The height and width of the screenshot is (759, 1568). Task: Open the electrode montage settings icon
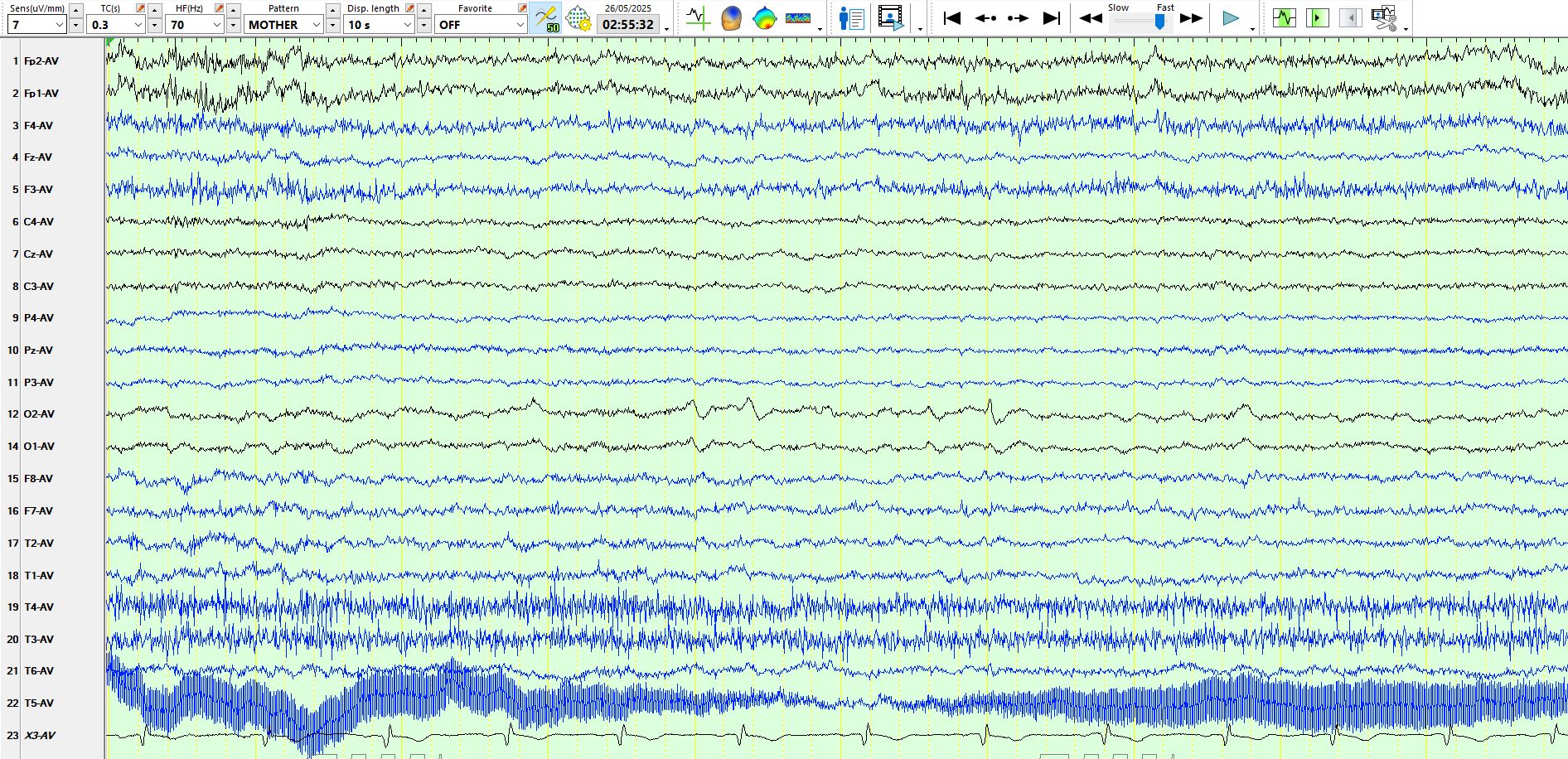click(578, 17)
